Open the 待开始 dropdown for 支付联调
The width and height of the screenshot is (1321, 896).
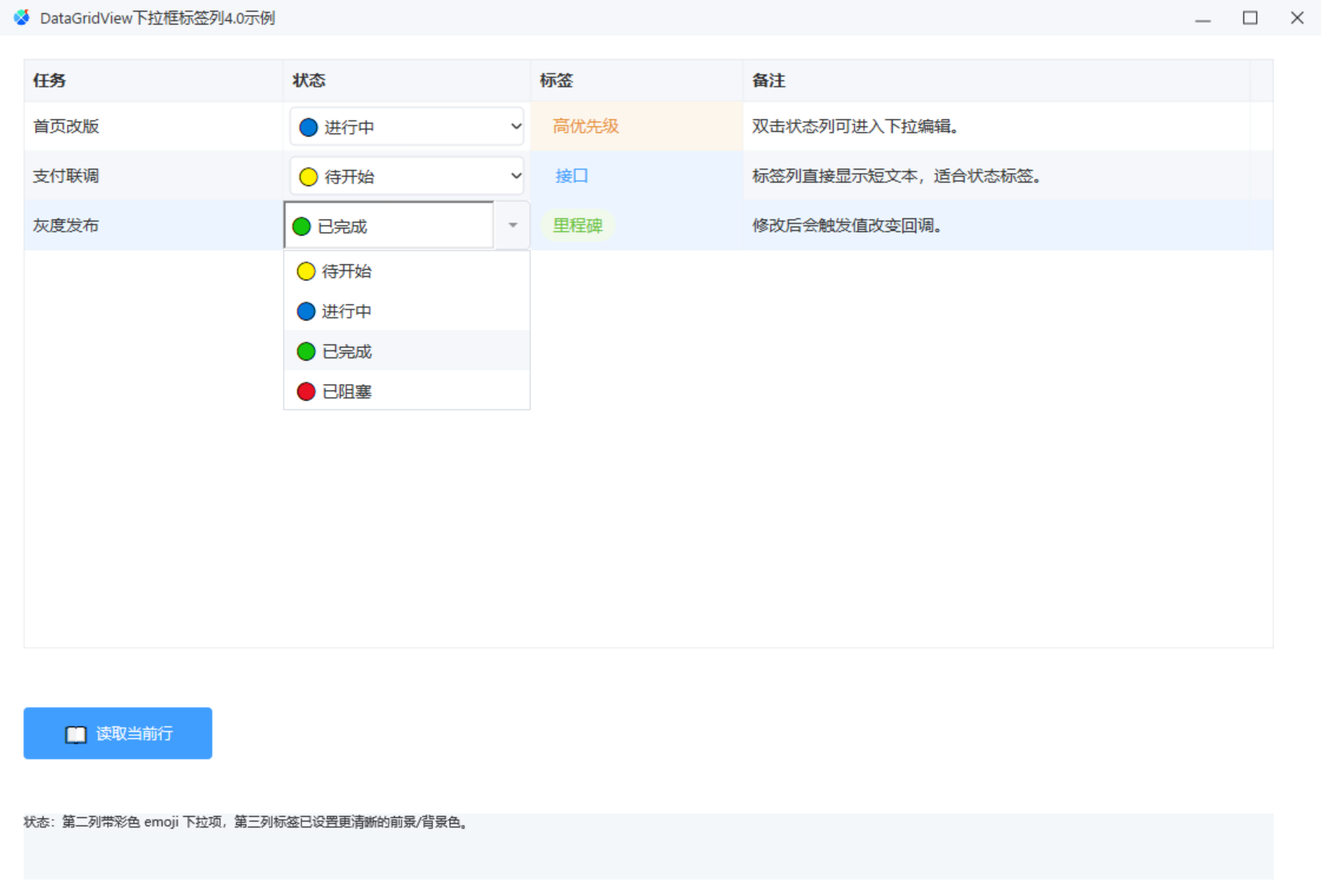407,176
